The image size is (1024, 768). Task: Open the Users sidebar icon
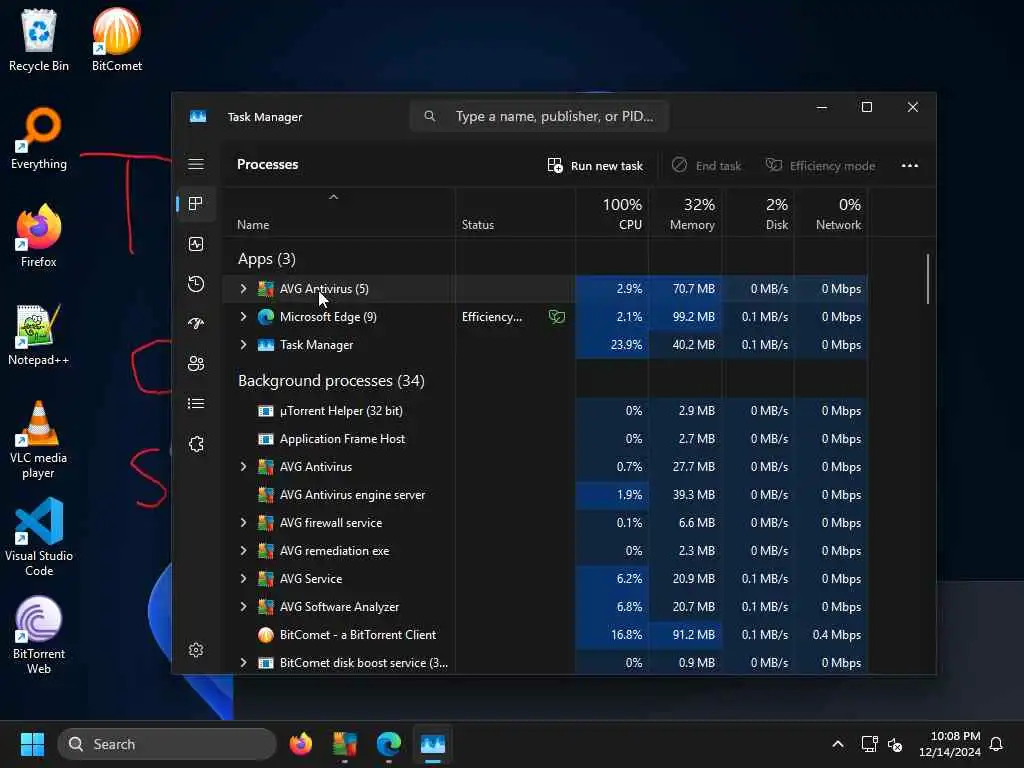point(196,364)
